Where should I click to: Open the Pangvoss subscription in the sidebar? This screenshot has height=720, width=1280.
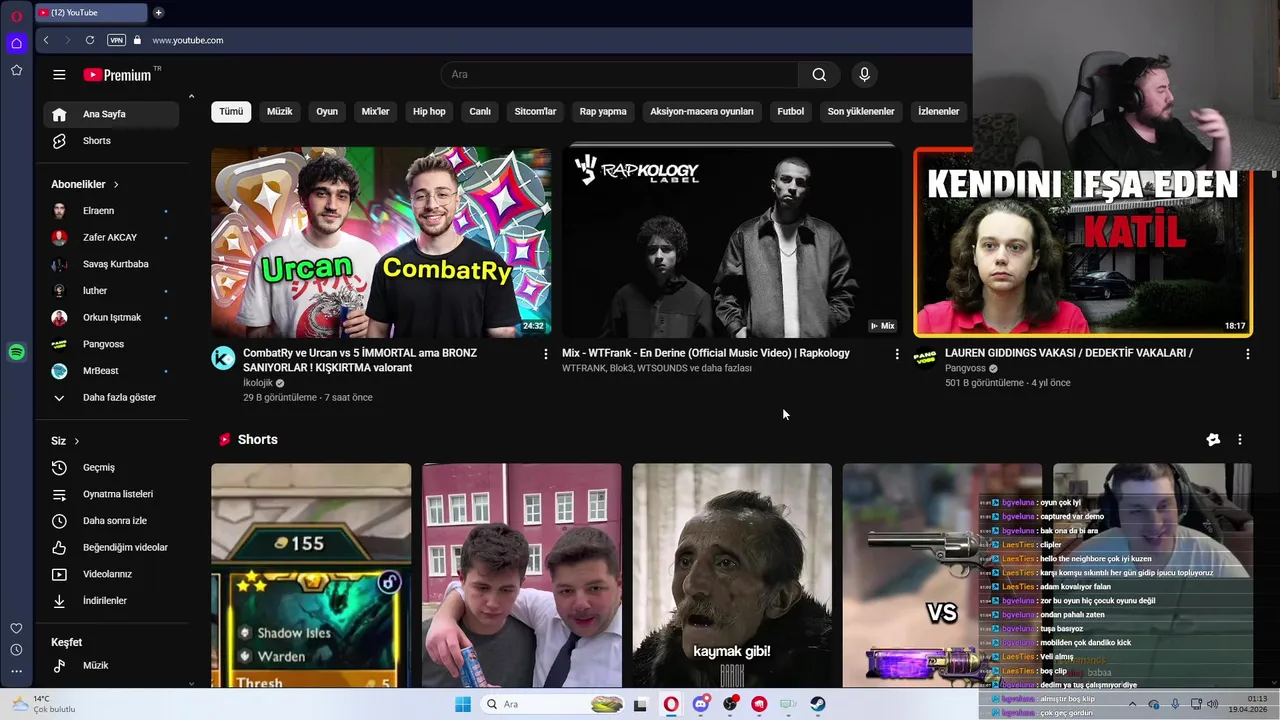tap(111, 344)
